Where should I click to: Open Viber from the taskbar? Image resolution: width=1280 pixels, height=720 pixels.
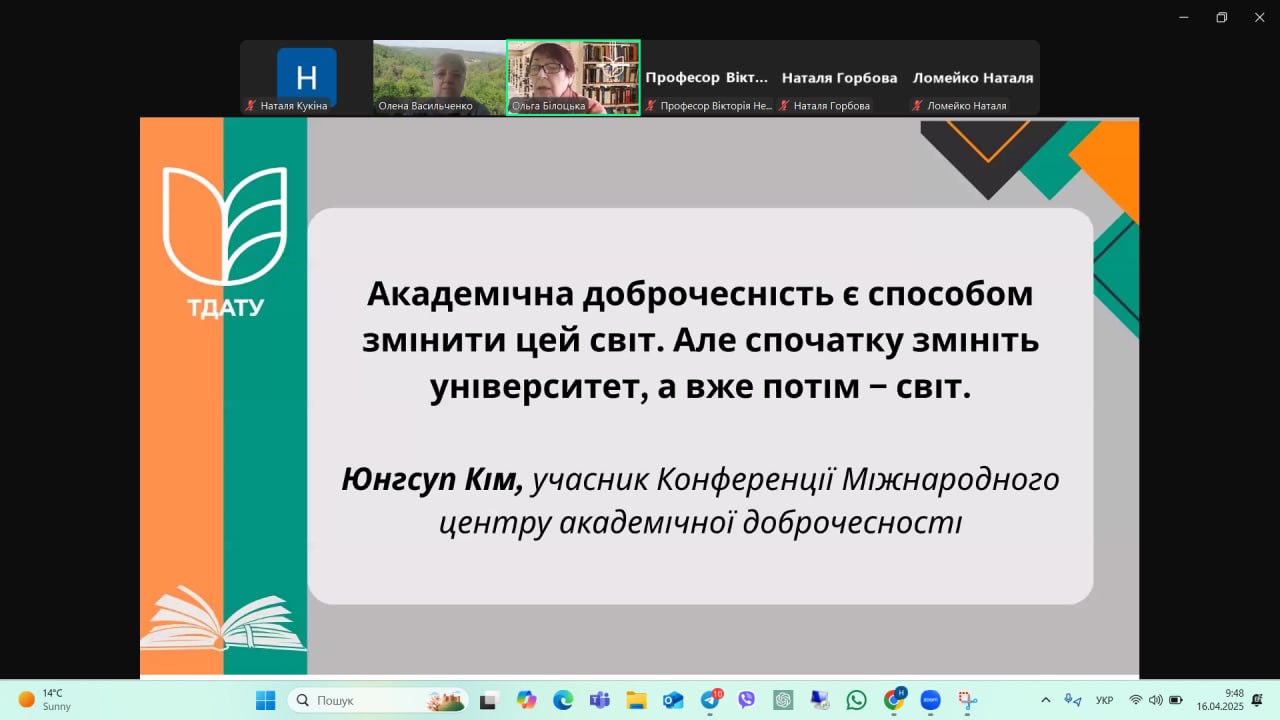(x=746, y=700)
